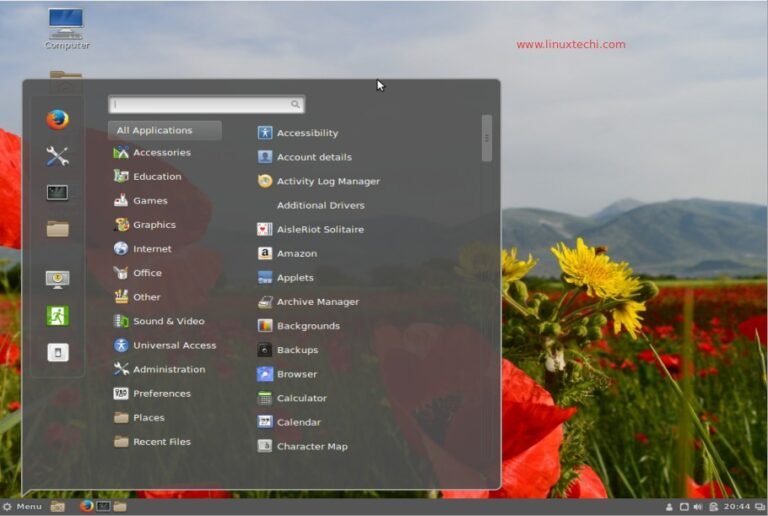This screenshot has width=768, height=516.
Task: Select the Places category
Action: tap(139, 418)
